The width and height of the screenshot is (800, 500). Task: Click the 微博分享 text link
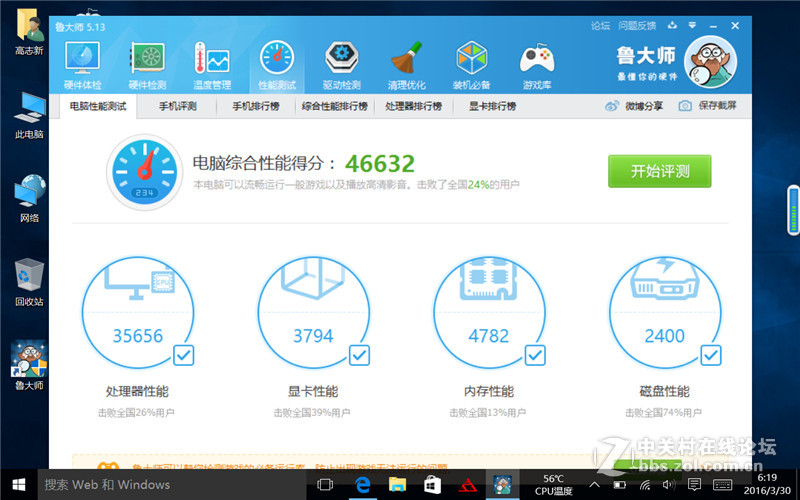pyautogui.click(x=644, y=106)
